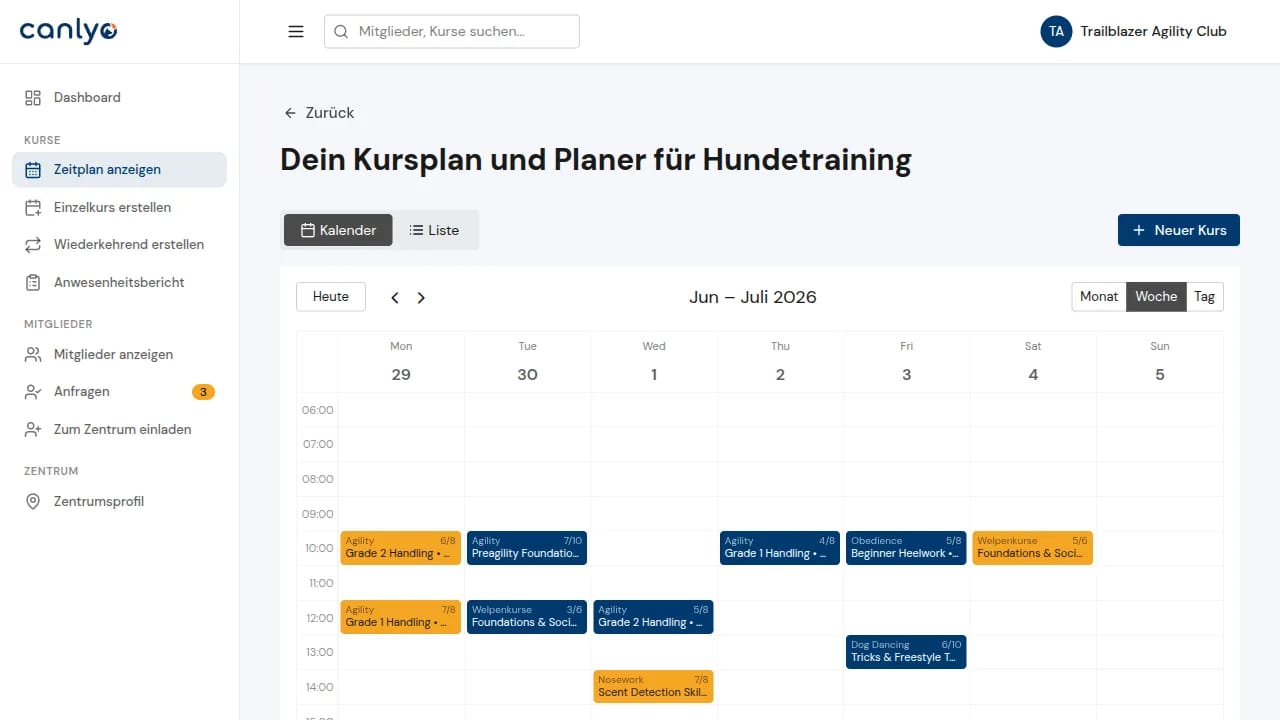This screenshot has width=1280, height=720.
Task: Open Friday Dog Dancing Tricks & Freestyle event
Action: 906,652
